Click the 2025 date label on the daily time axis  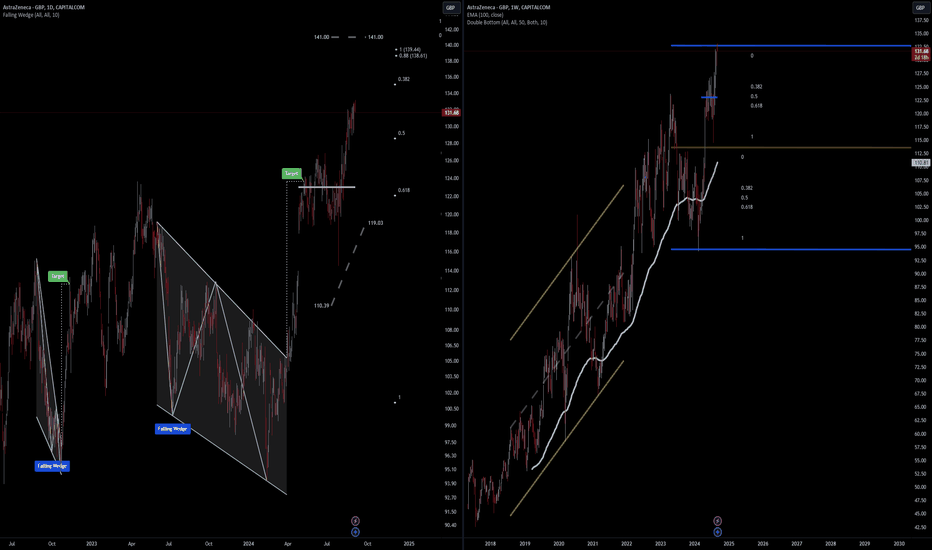pyautogui.click(x=409, y=543)
